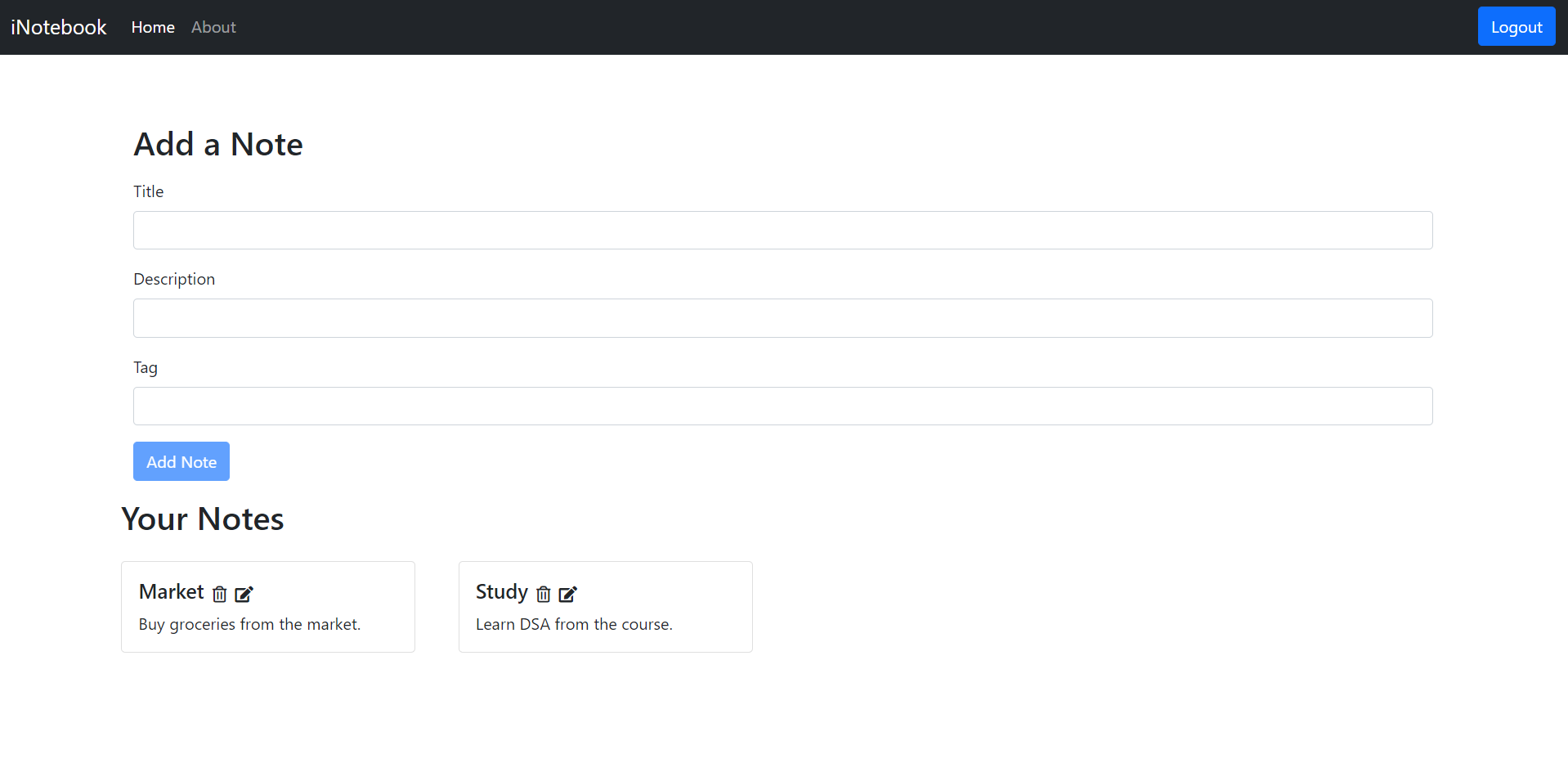Select the Market note's edit pencil icon

tap(244, 594)
